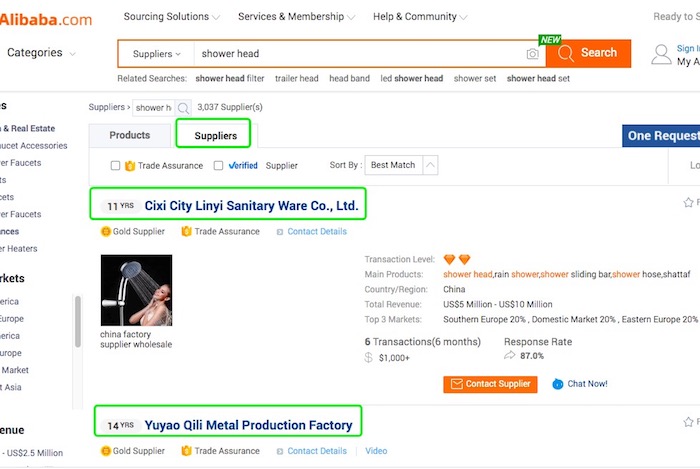Open the Services & Membership menu
700x469 pixels.
pyautogui.click(x=296, y=17)
